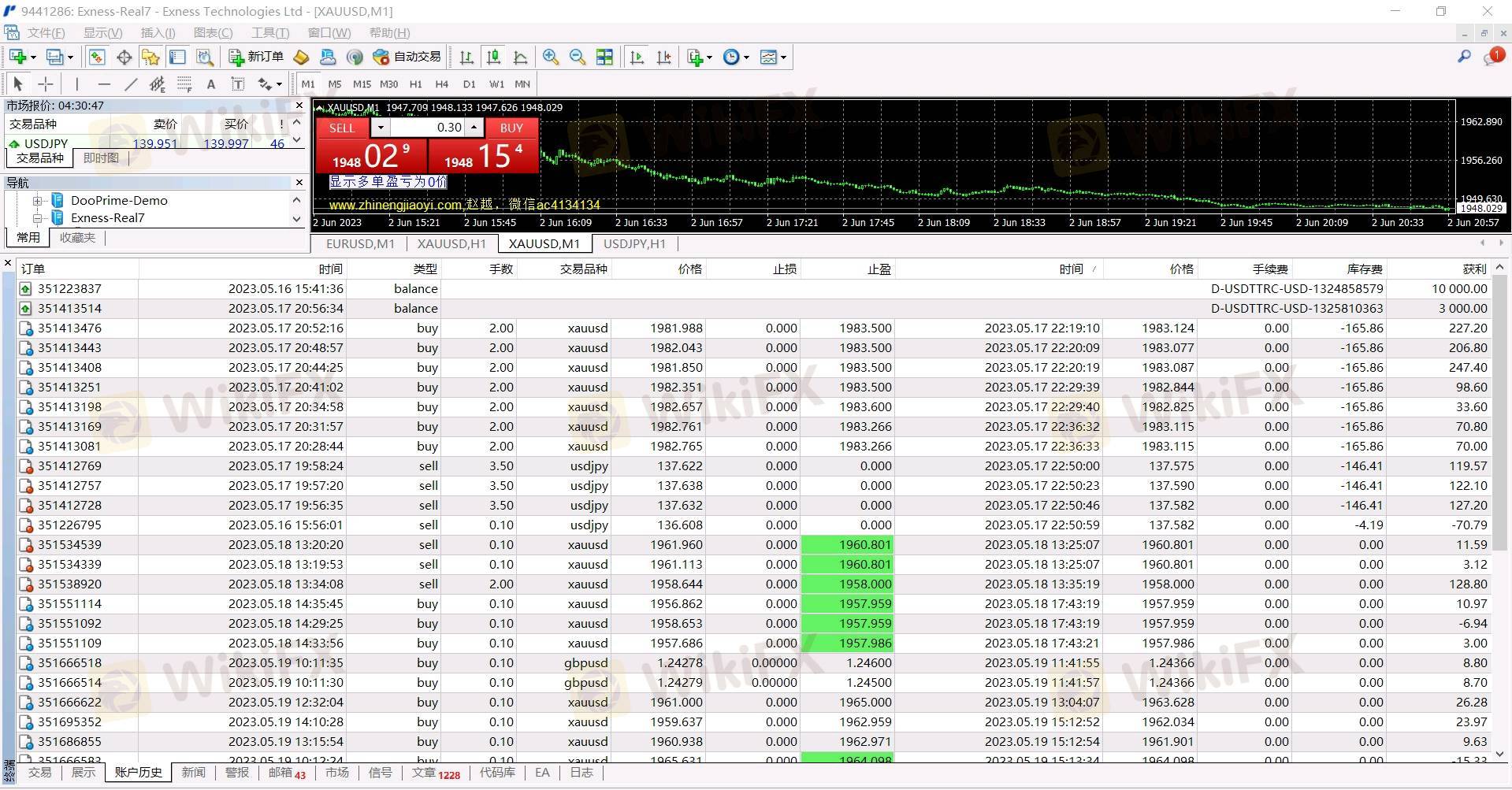The height and width of the screenshot is (790, 1512).
Task: Click the search magnifier icon at top right
Action: pos(1464,57)
